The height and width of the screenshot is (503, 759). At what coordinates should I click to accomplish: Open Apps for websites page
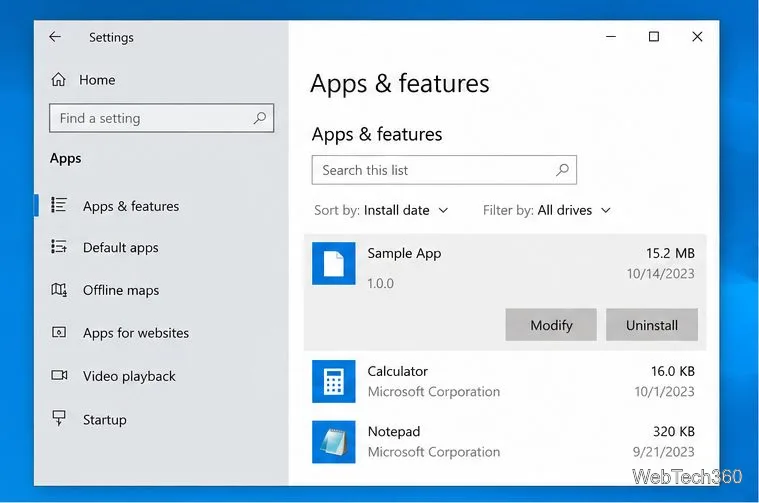136,333
